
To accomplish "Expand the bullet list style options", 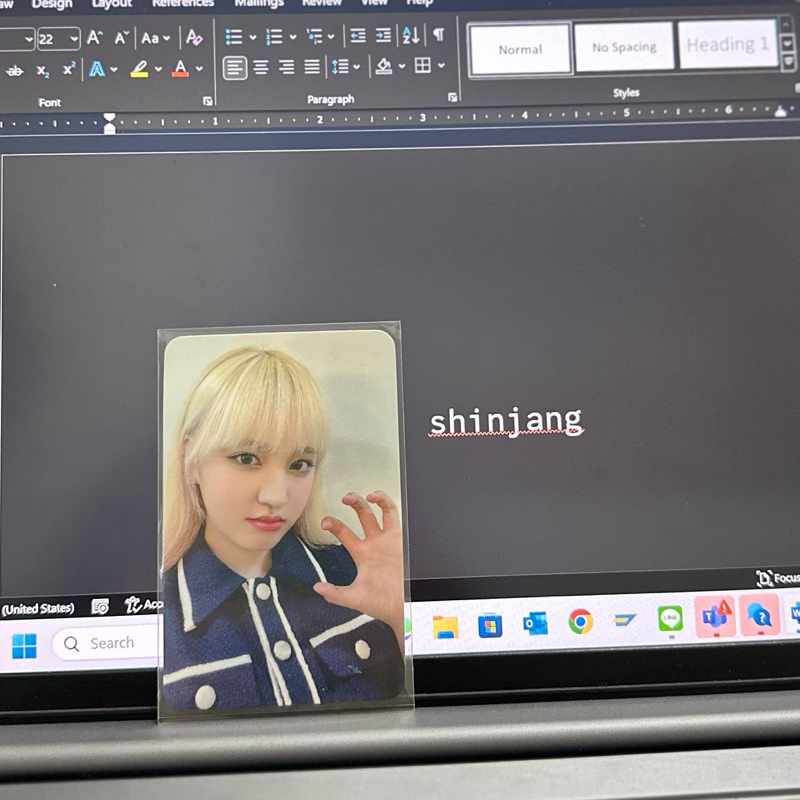I will (x=252, y=37).
